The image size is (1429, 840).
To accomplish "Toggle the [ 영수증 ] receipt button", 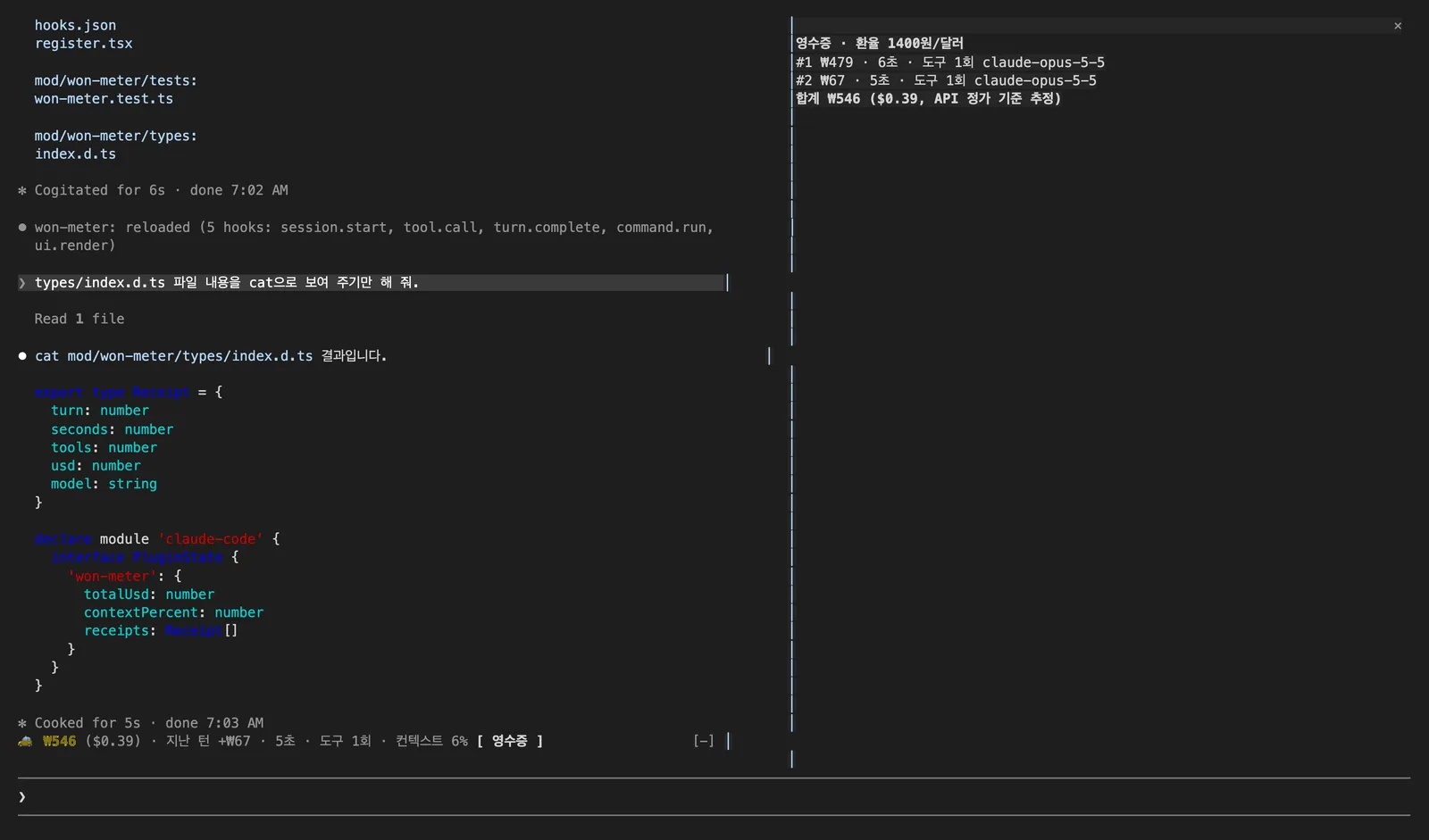I will tap(510, 741).
